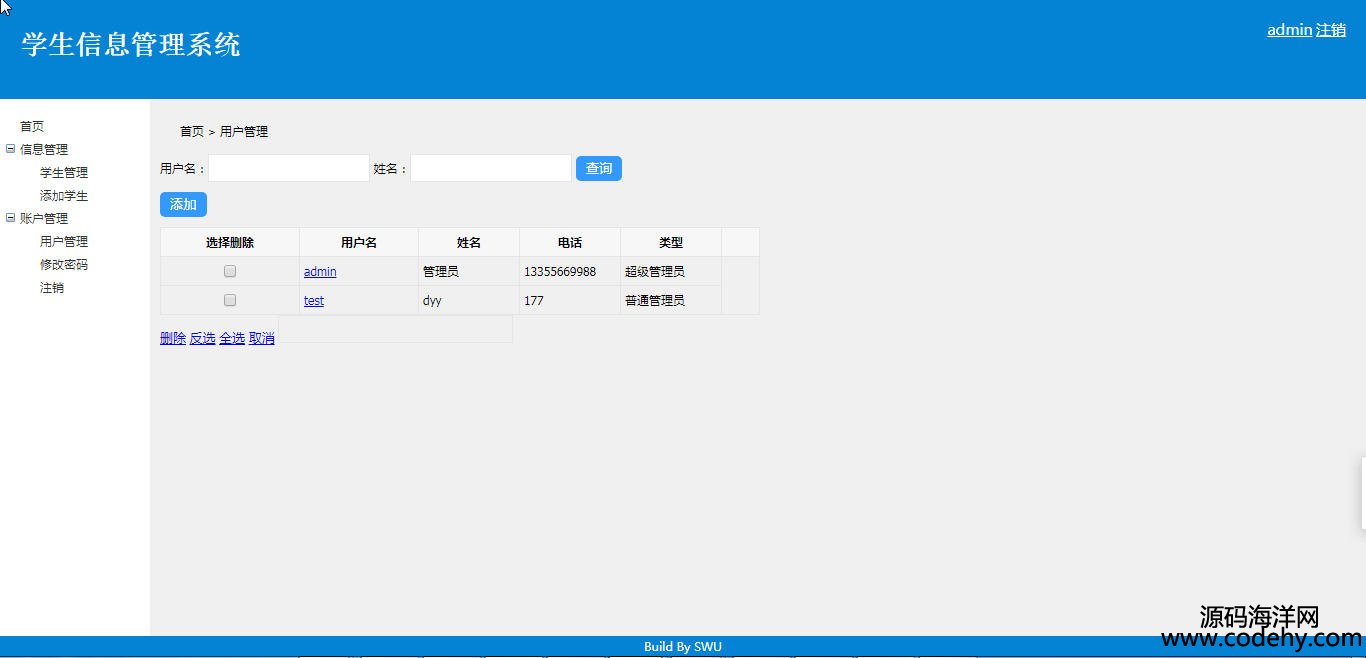
Task: Open the admin username link in the table
Action: 320,272
